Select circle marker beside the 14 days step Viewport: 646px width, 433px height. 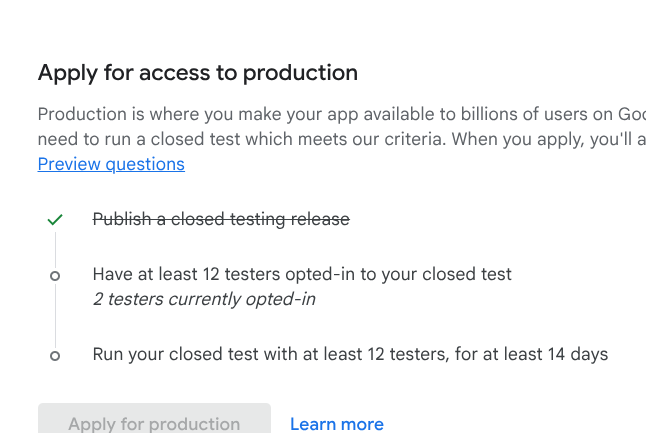tap(55, 355)
